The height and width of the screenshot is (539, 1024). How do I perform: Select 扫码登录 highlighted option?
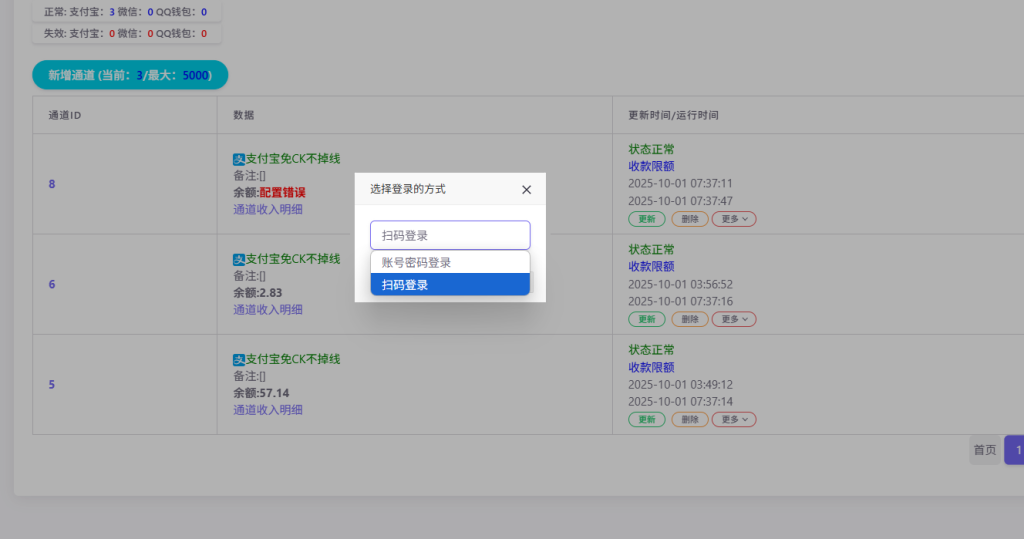point(450,285)
